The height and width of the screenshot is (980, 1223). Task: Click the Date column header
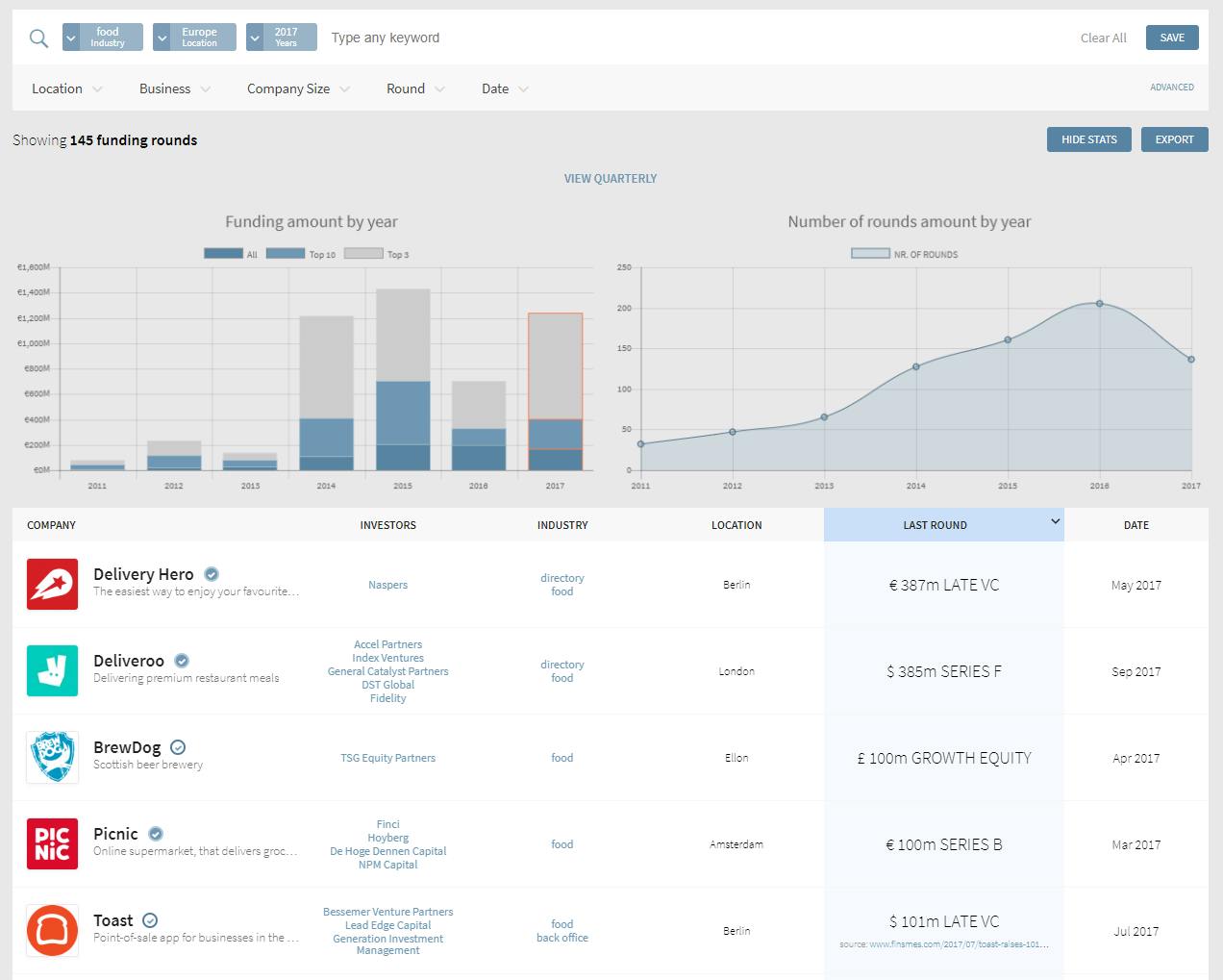tap(1136, 525)
